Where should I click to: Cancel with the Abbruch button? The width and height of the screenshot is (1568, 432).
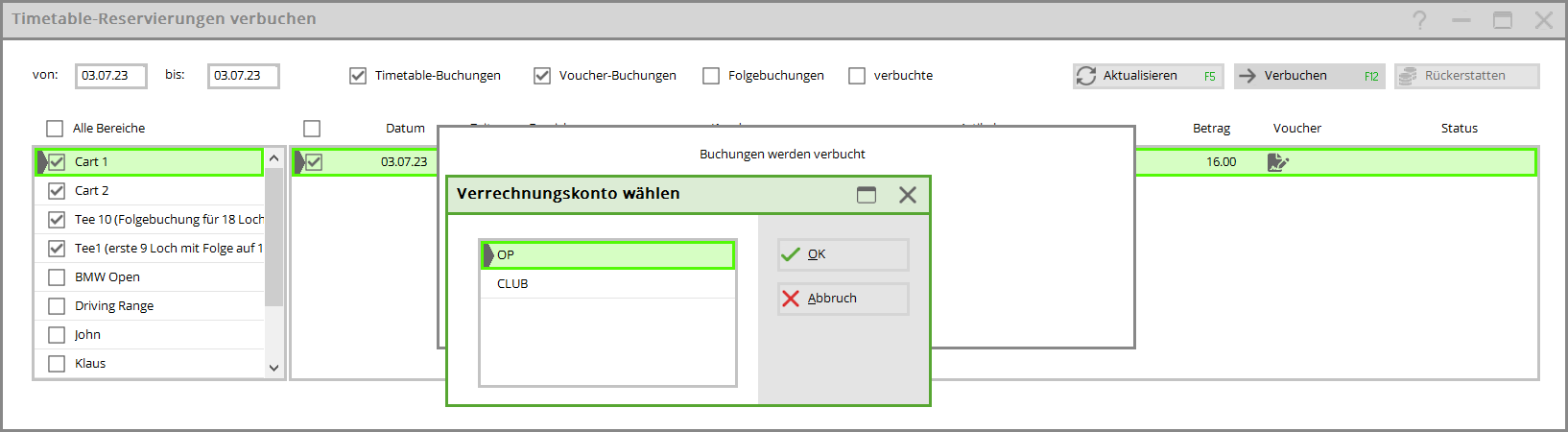click(843, 299)
